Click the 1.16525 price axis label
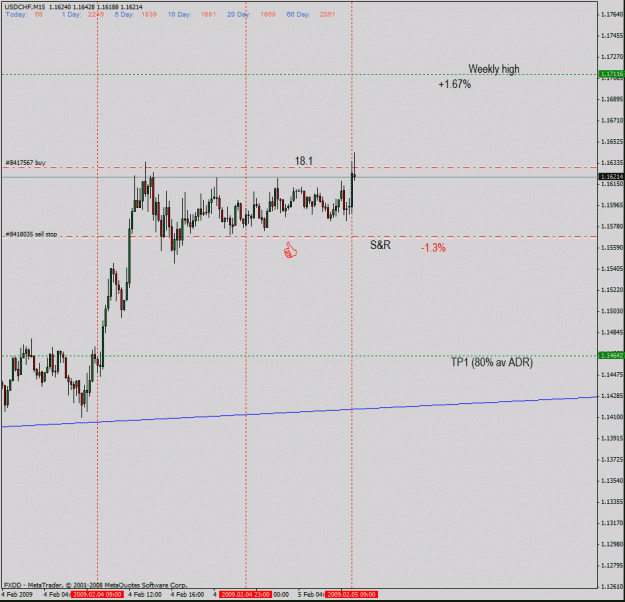Screen dimensions: 625x602 click(612, 142)
